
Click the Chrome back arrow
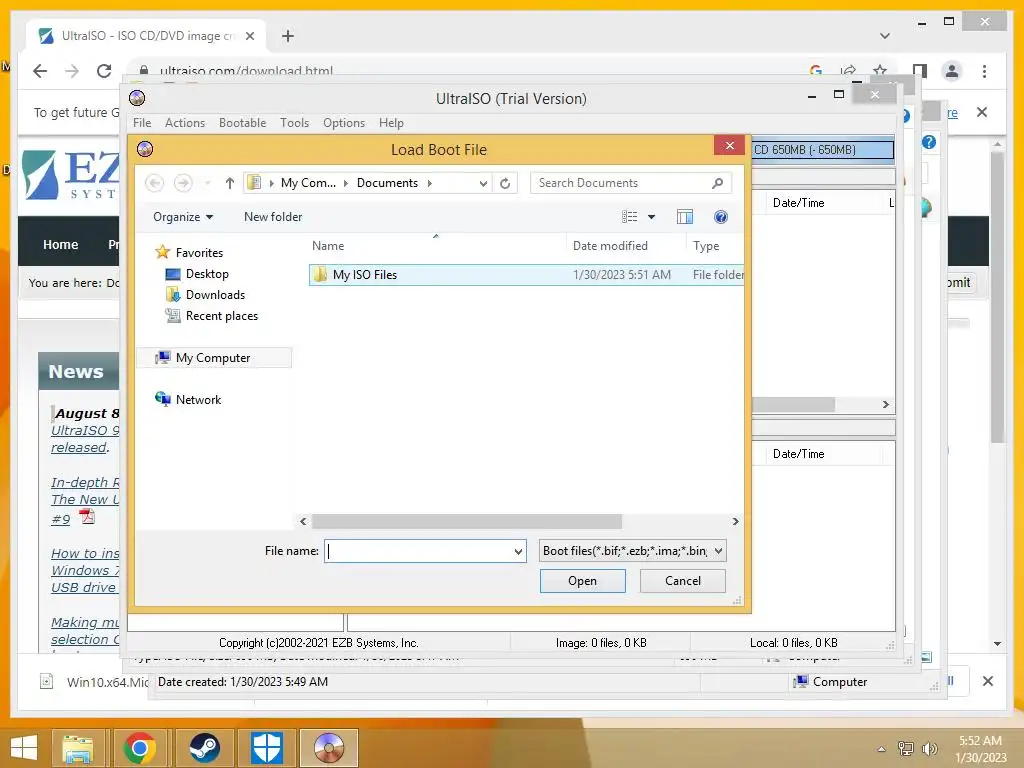click(x=40, y=71)
